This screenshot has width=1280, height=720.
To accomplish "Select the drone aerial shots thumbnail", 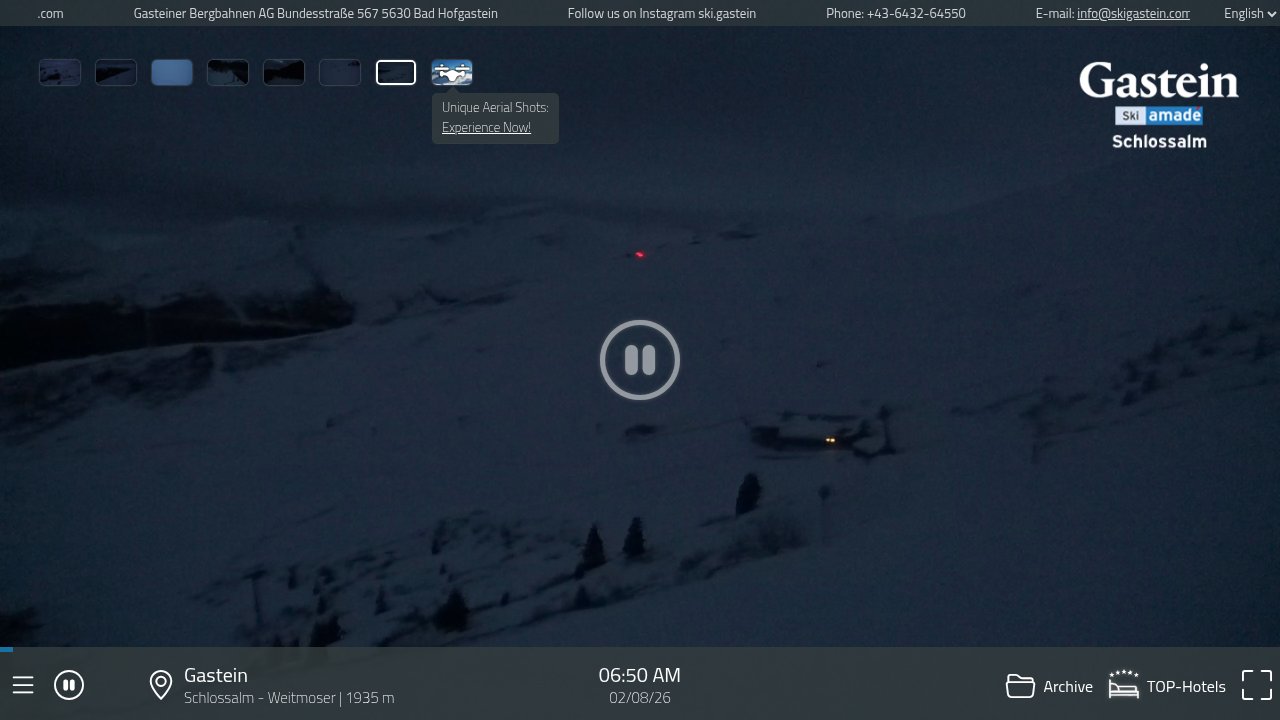I will [x=452, y=73].
